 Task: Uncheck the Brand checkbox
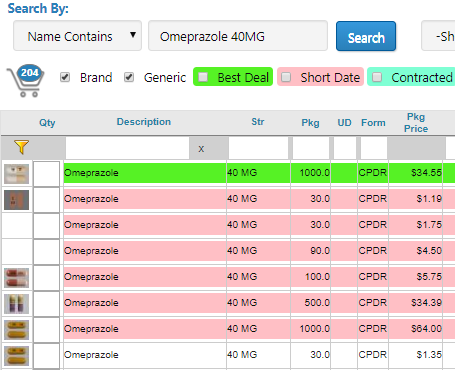65,77
